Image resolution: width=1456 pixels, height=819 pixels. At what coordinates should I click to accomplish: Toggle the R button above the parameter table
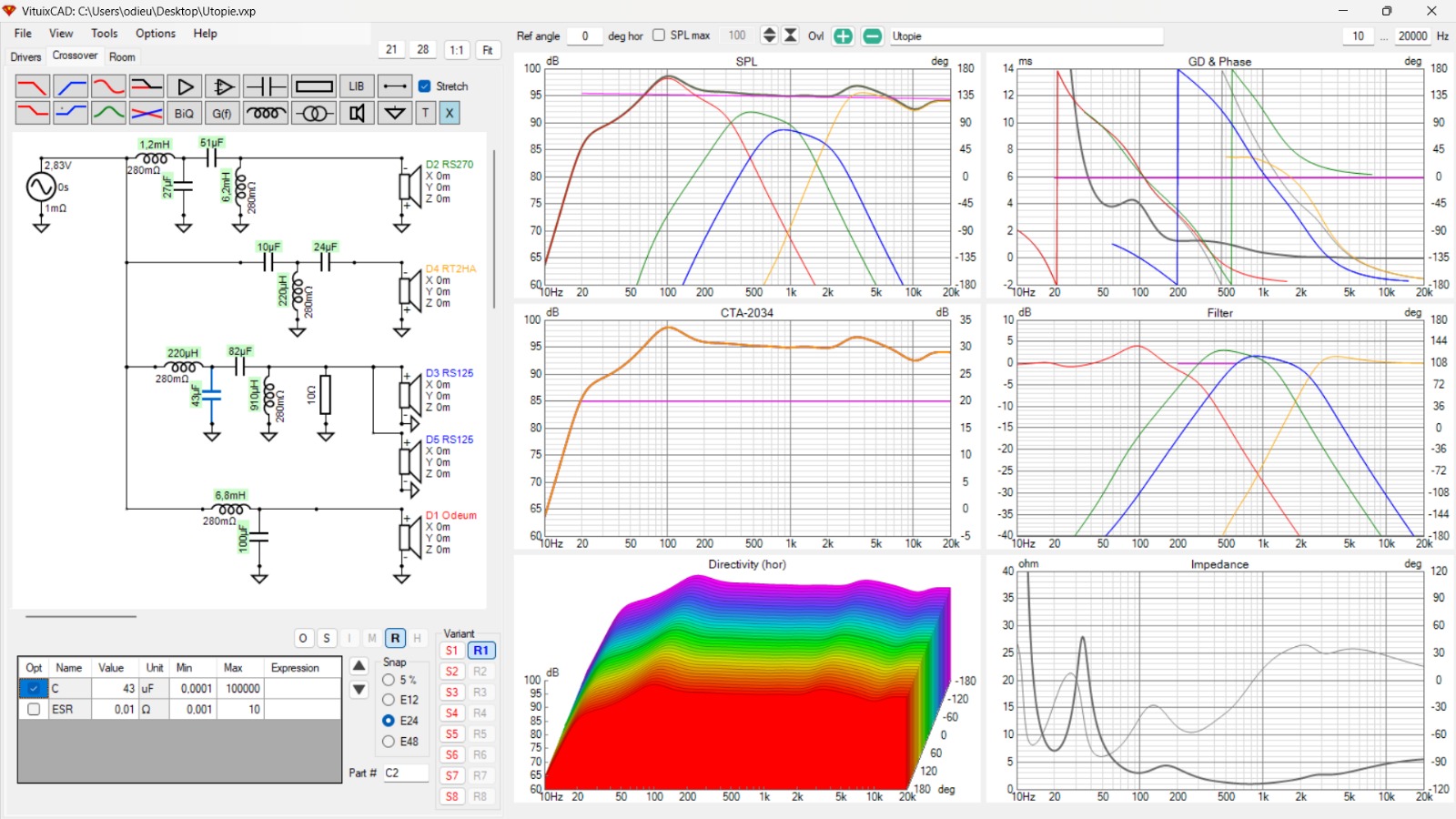(395, 639)
